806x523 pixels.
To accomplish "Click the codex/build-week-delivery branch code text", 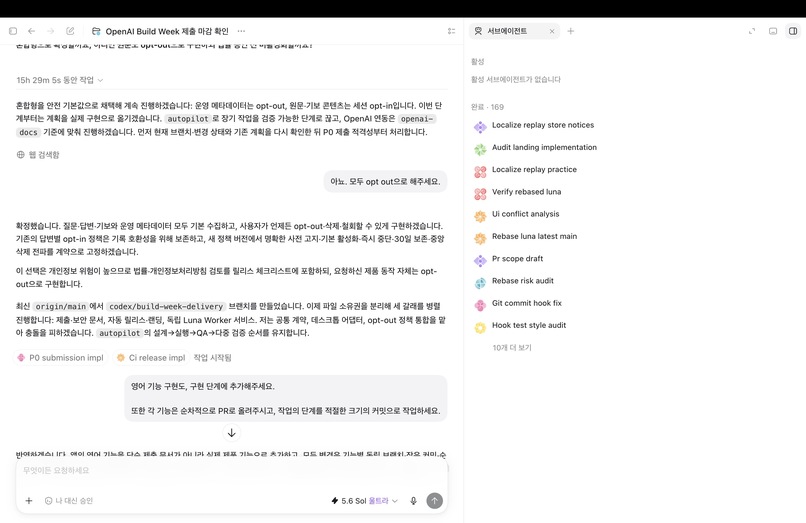I will [166, 306].
